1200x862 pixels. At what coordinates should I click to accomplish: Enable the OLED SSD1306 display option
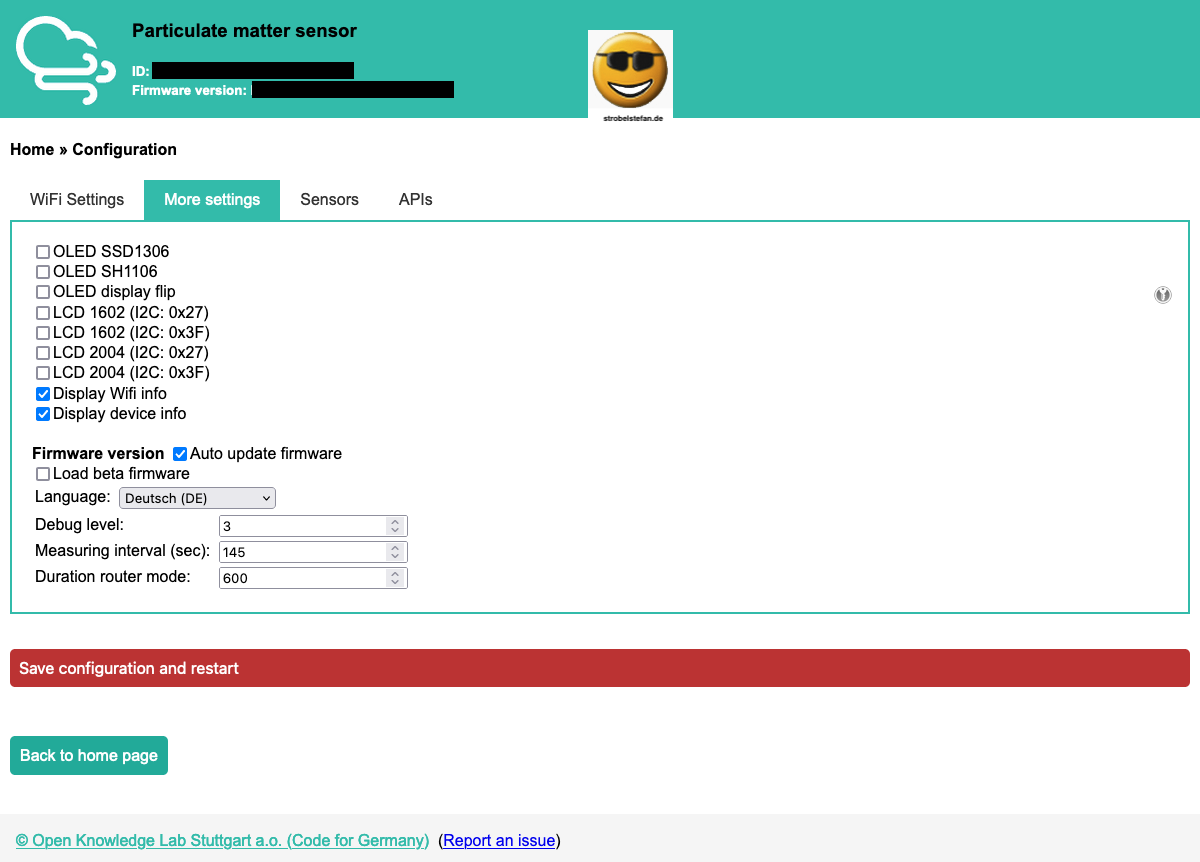coord(42,251)
